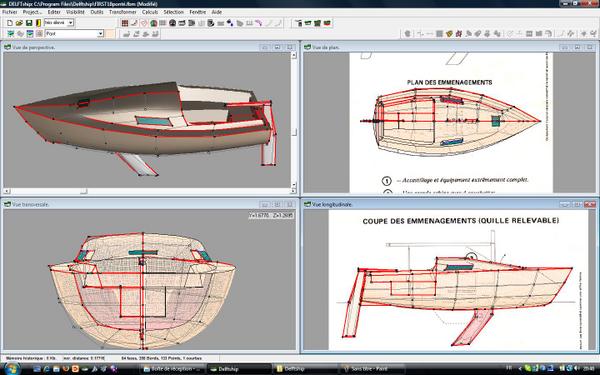Open the Fenêtre menu

click(198, 12)
